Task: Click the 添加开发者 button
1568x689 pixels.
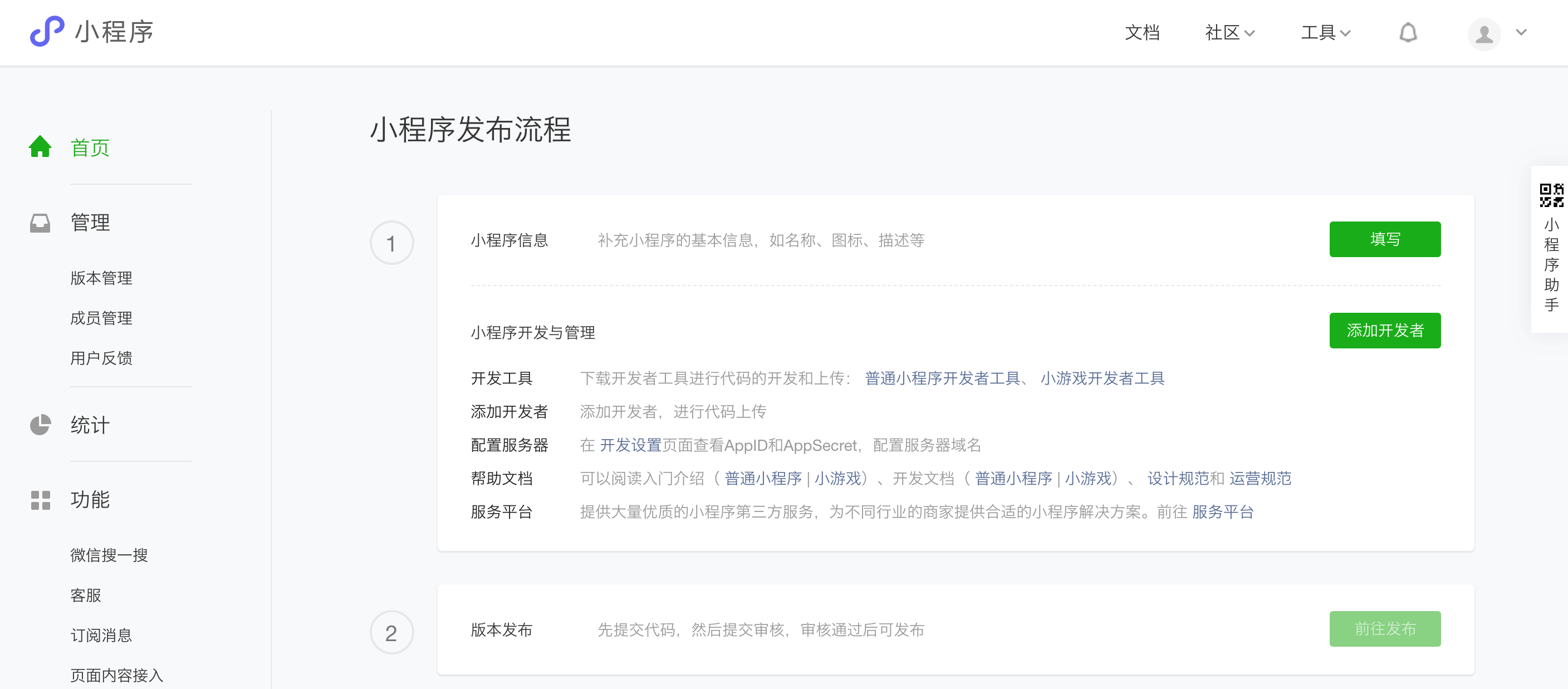Action: click(x=1384, y=331)
